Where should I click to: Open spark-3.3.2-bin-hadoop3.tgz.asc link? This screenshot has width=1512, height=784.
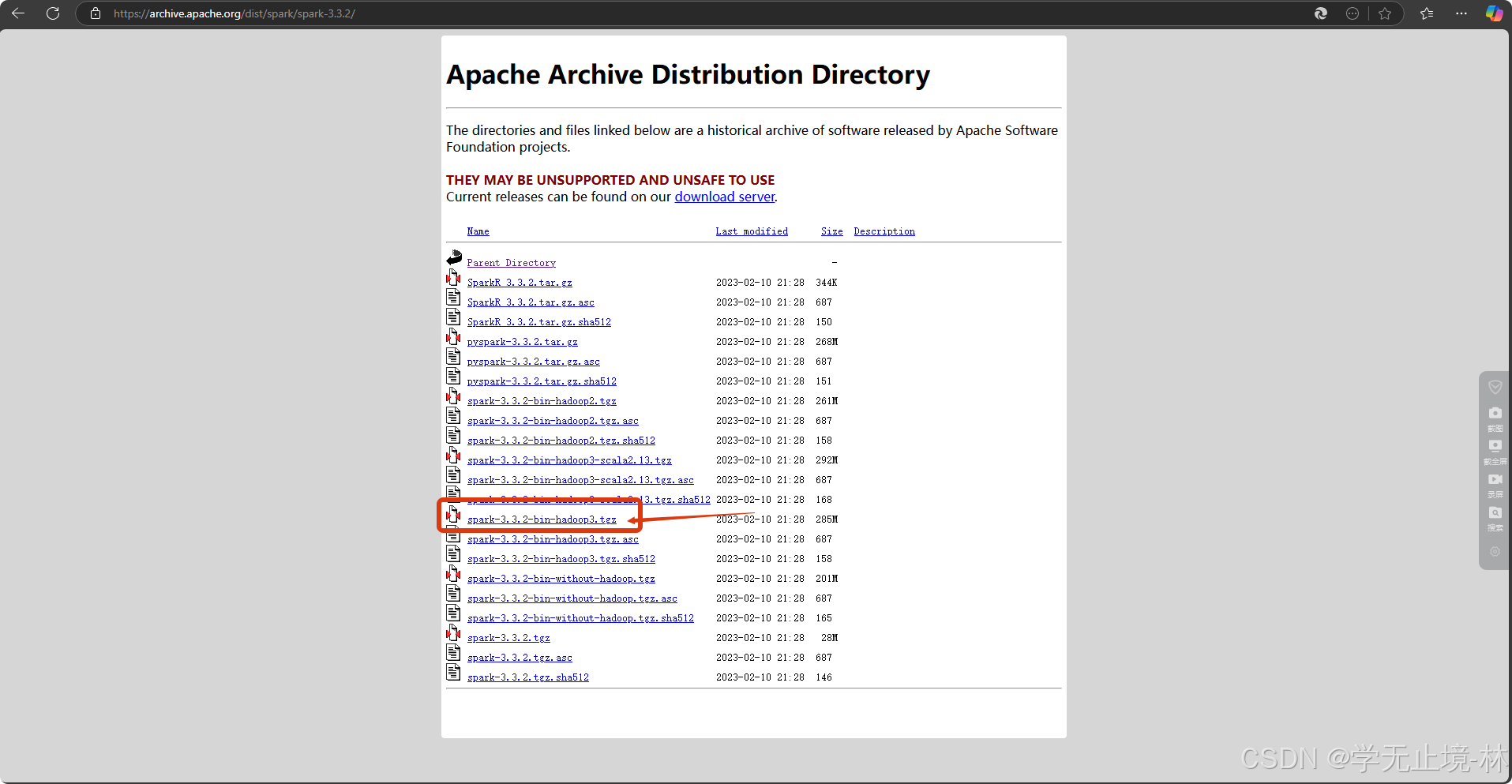coord(553,539)
